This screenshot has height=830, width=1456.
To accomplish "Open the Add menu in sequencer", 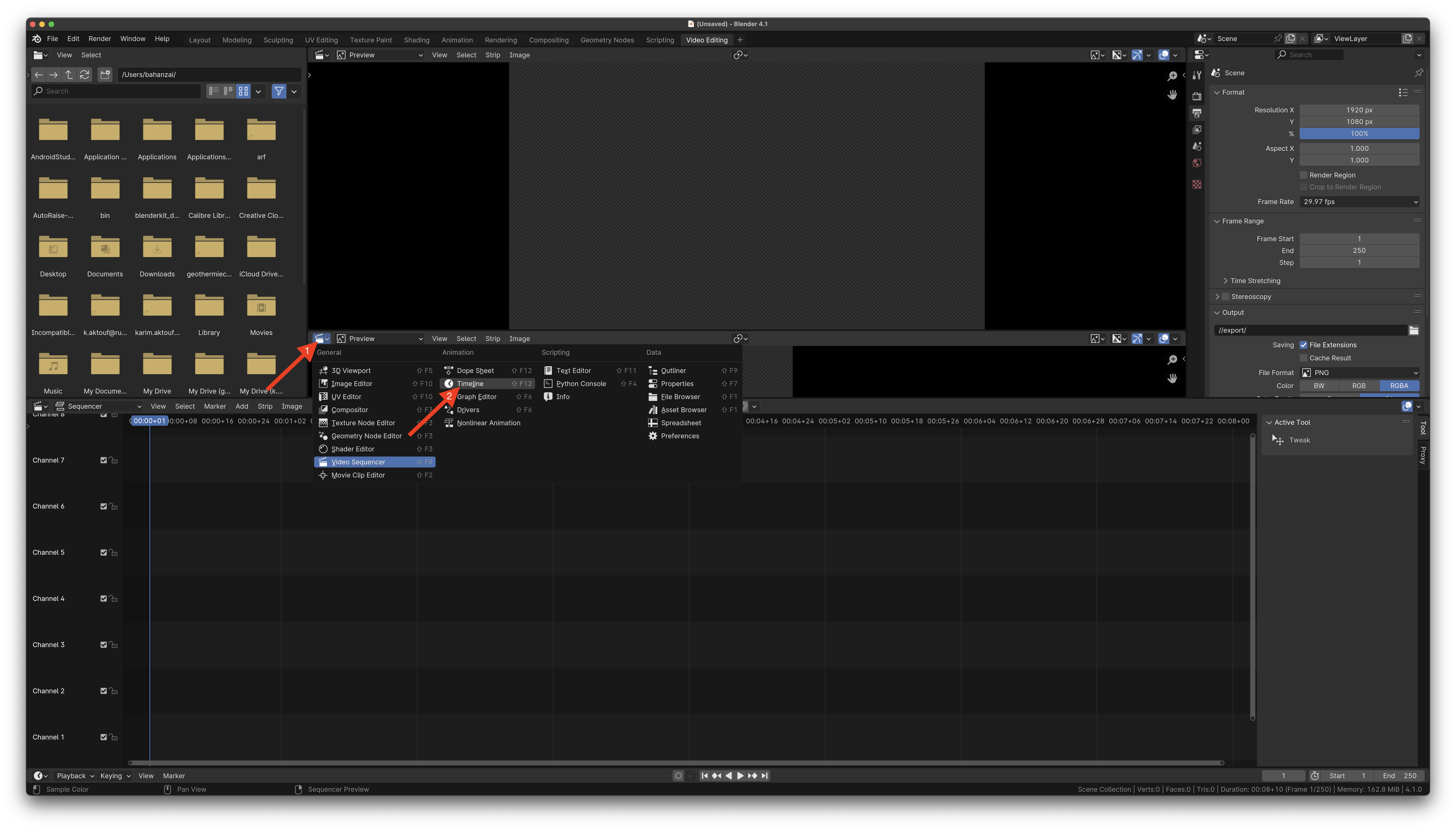I will pos(242,406).
